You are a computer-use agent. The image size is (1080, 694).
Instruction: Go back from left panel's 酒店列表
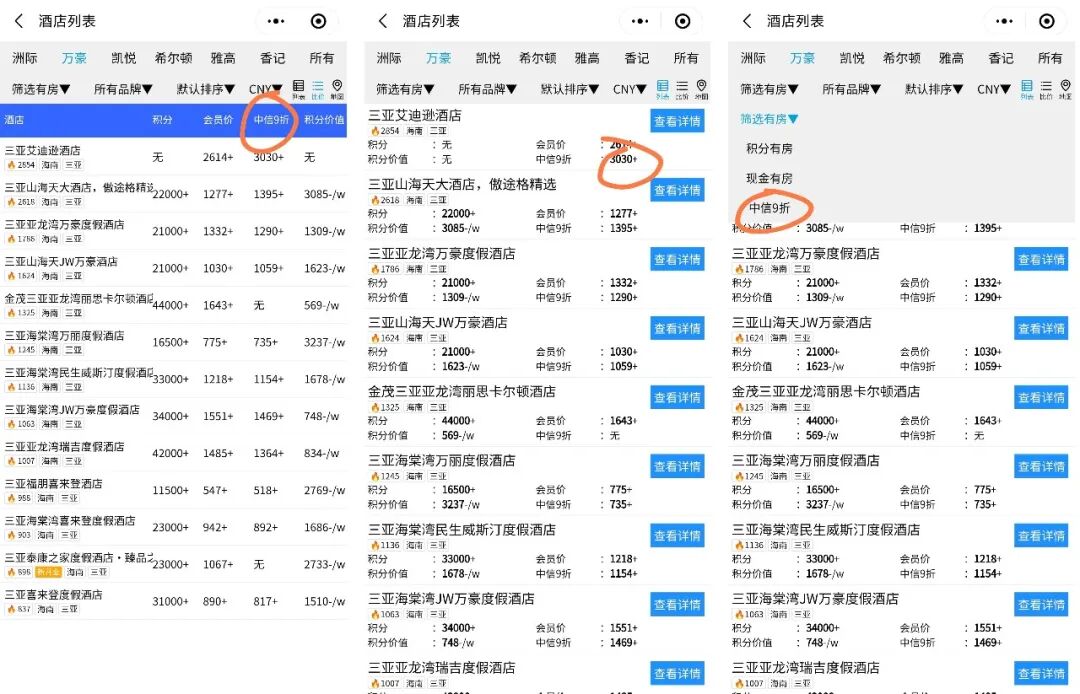coord(19,21)
